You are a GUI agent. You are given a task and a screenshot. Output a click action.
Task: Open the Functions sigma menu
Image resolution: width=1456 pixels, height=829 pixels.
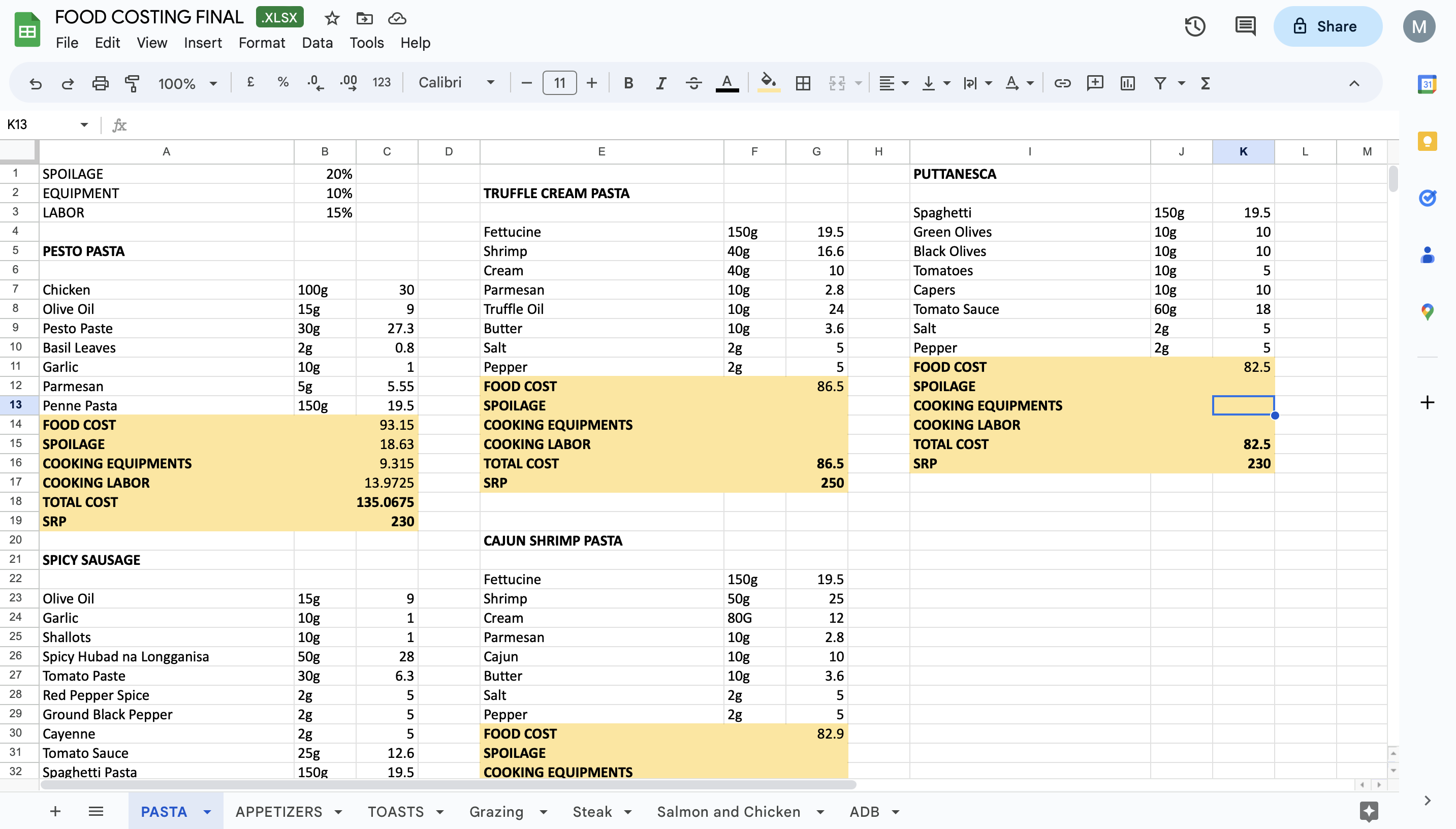click(1206, 84)
